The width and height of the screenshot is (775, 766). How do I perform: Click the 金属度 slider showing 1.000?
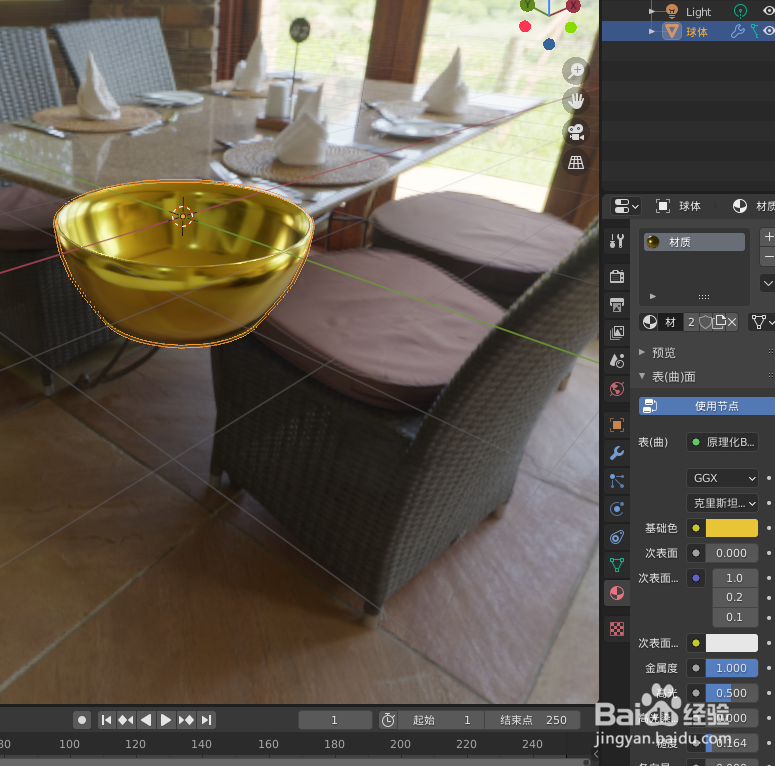click(732, 668)
